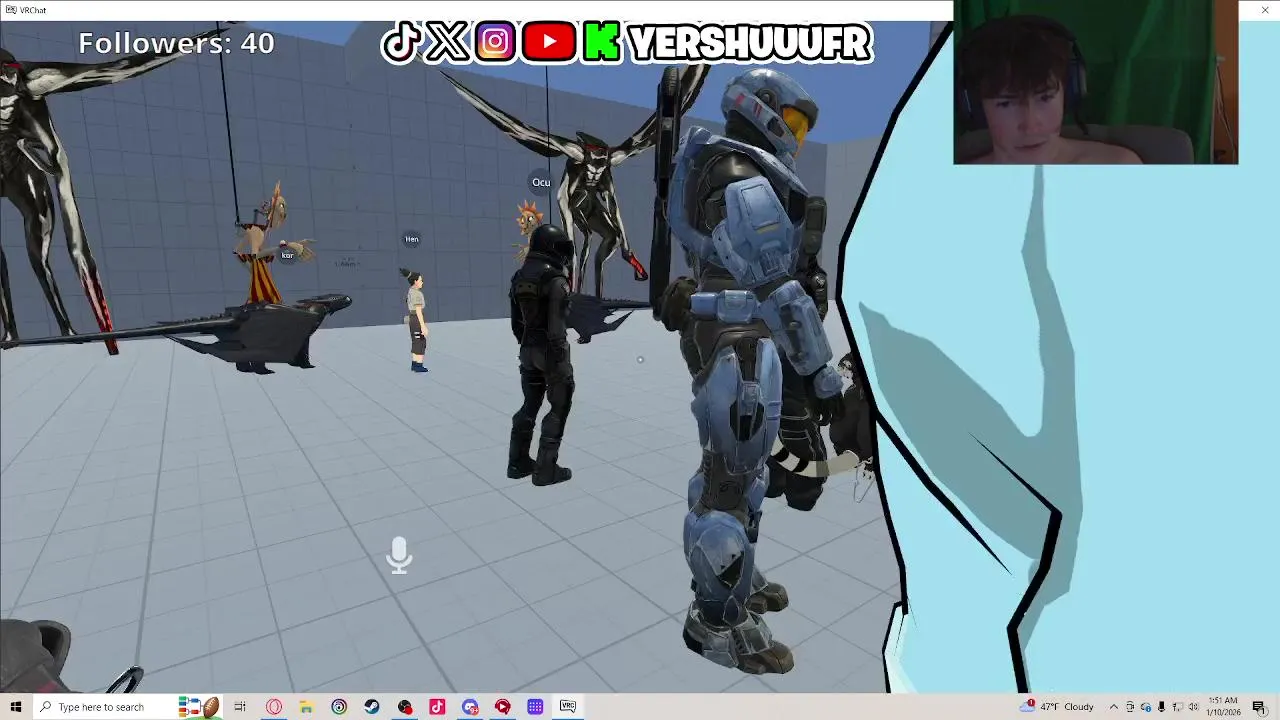This screenshot has height=720, width=1280.
Task: Expand the hidden system tray icons chevron
Action: (1113, 707)
